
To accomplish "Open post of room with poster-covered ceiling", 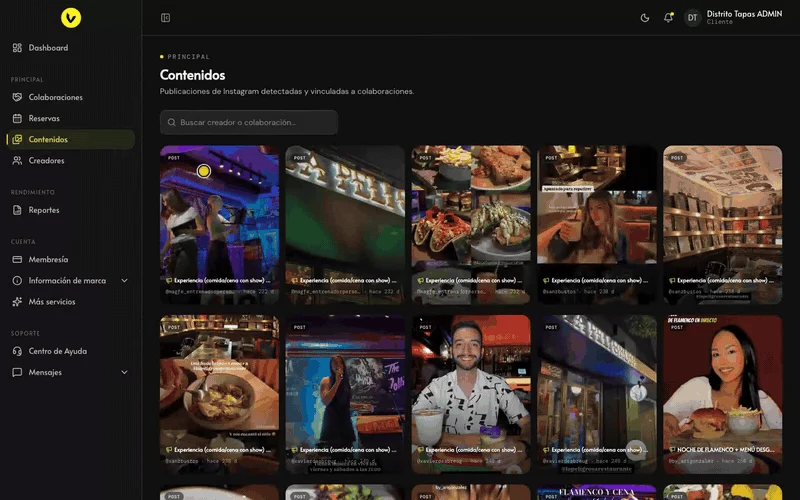I will pos(722,225).
